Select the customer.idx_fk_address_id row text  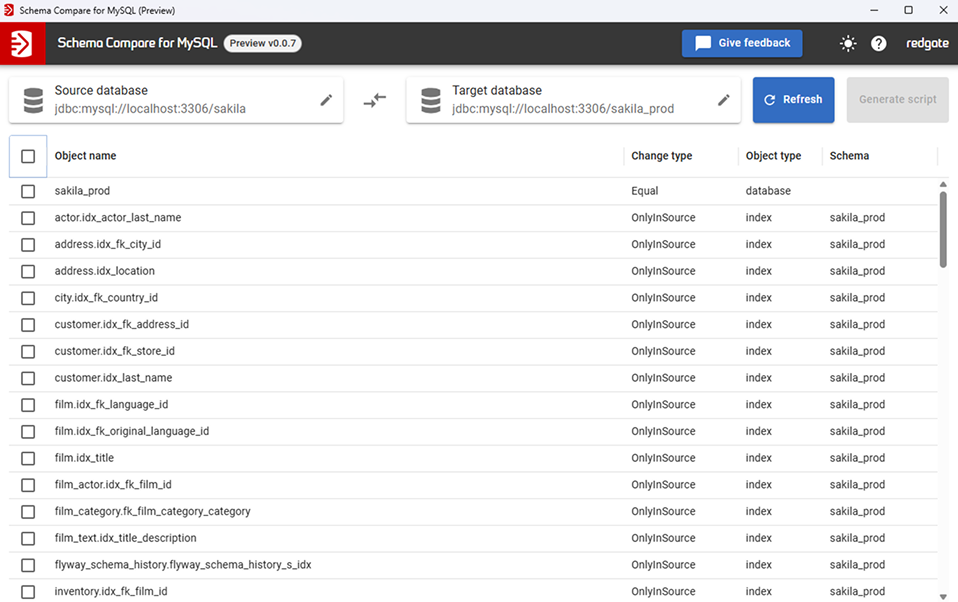tap(122, 325)
